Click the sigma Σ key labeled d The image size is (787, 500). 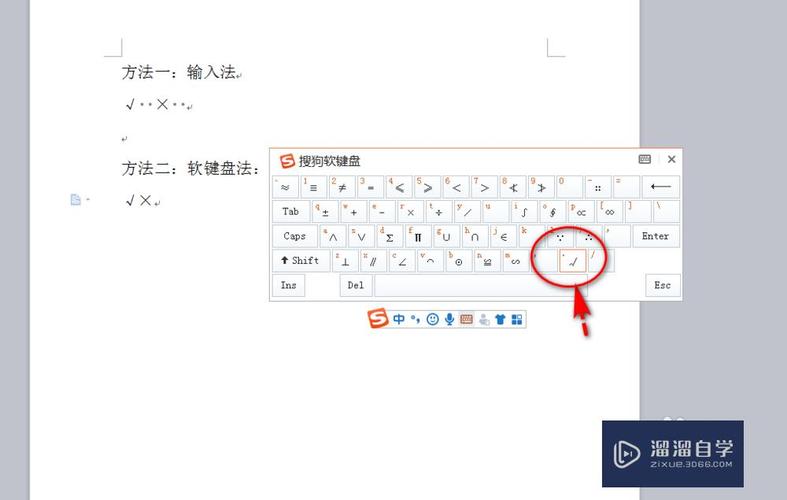[390, 236]
